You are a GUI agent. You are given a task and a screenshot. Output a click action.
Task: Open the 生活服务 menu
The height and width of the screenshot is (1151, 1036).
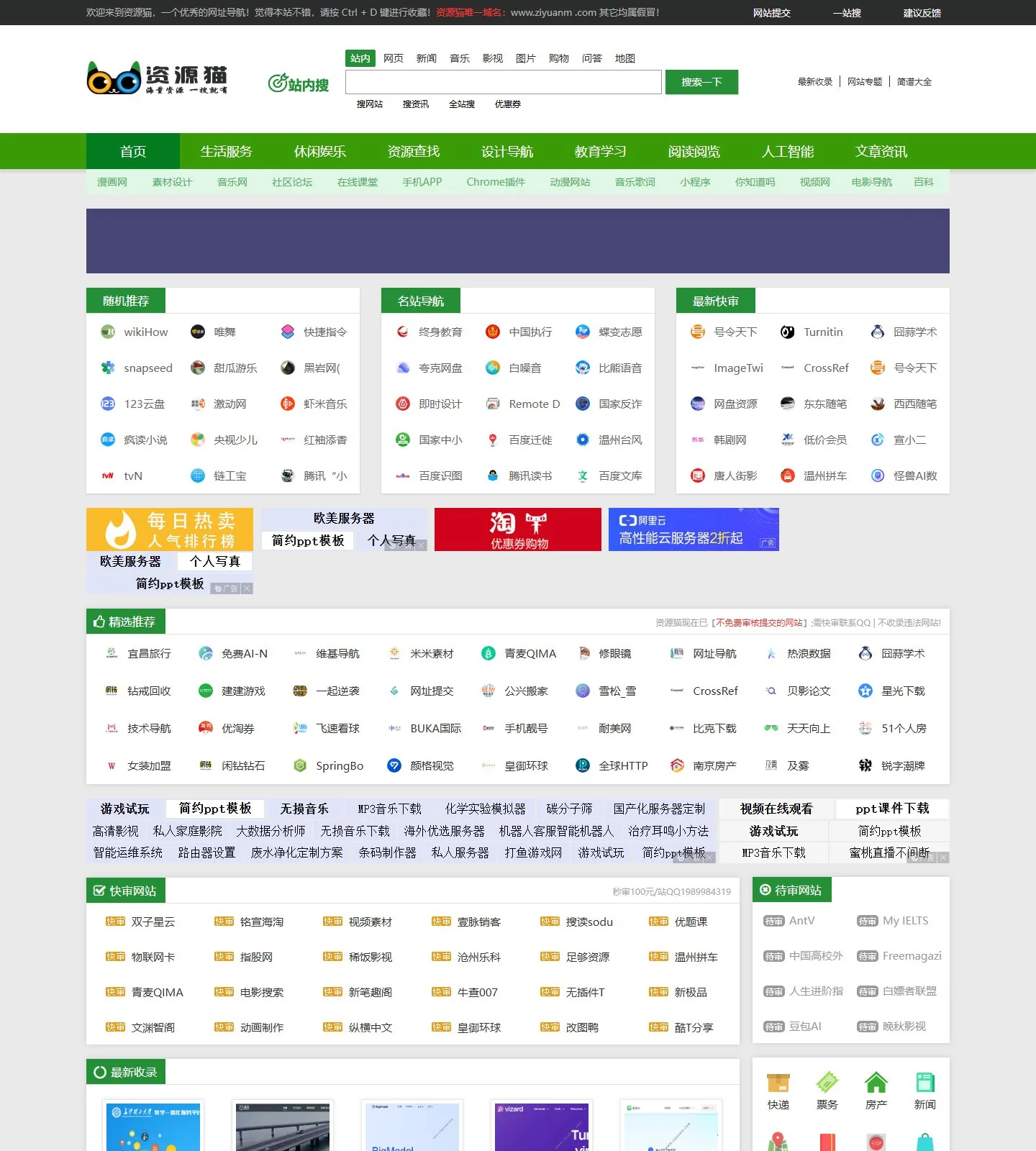tap(227, 151)
